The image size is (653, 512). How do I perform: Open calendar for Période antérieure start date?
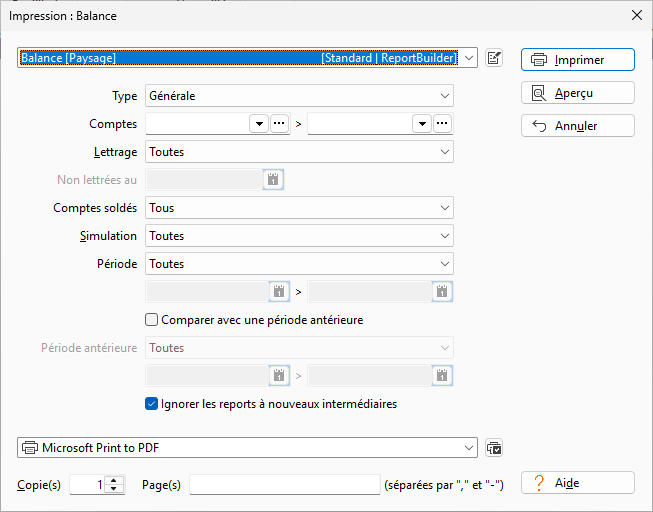click(279, 376)
